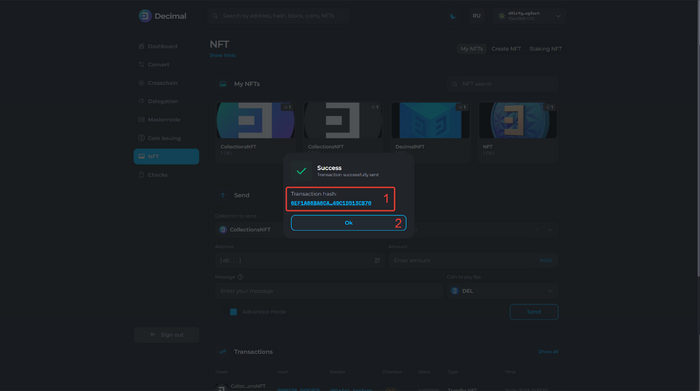
Task: Click Crosschain sidebar icon
Action: pos(142,83)
